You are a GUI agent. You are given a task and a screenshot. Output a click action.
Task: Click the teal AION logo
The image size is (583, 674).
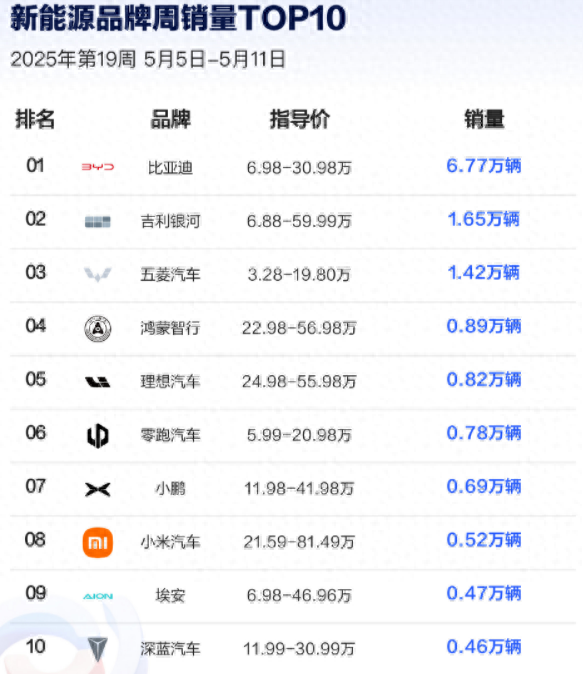tap(98, 596)
